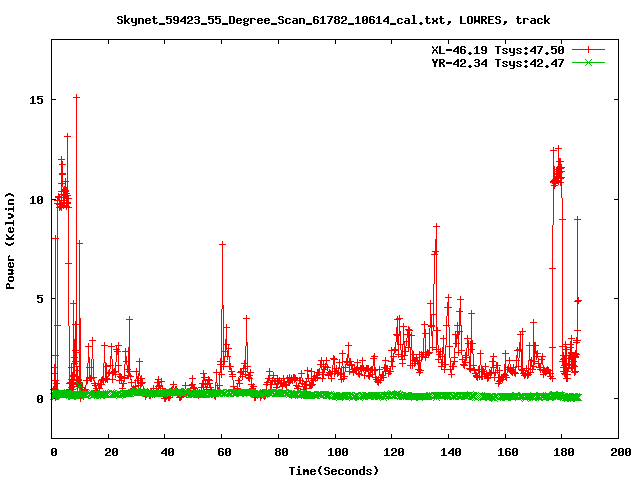Click the x-axis tick label 20
The image size is (640, 480).
[111, 452]
